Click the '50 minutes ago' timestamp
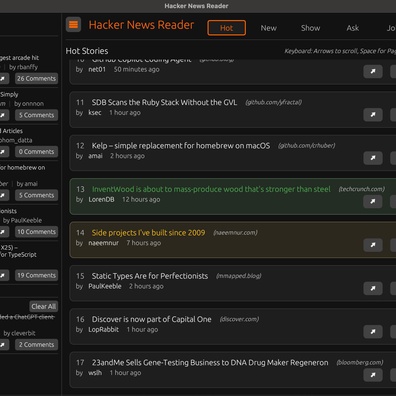 point(137,69)
